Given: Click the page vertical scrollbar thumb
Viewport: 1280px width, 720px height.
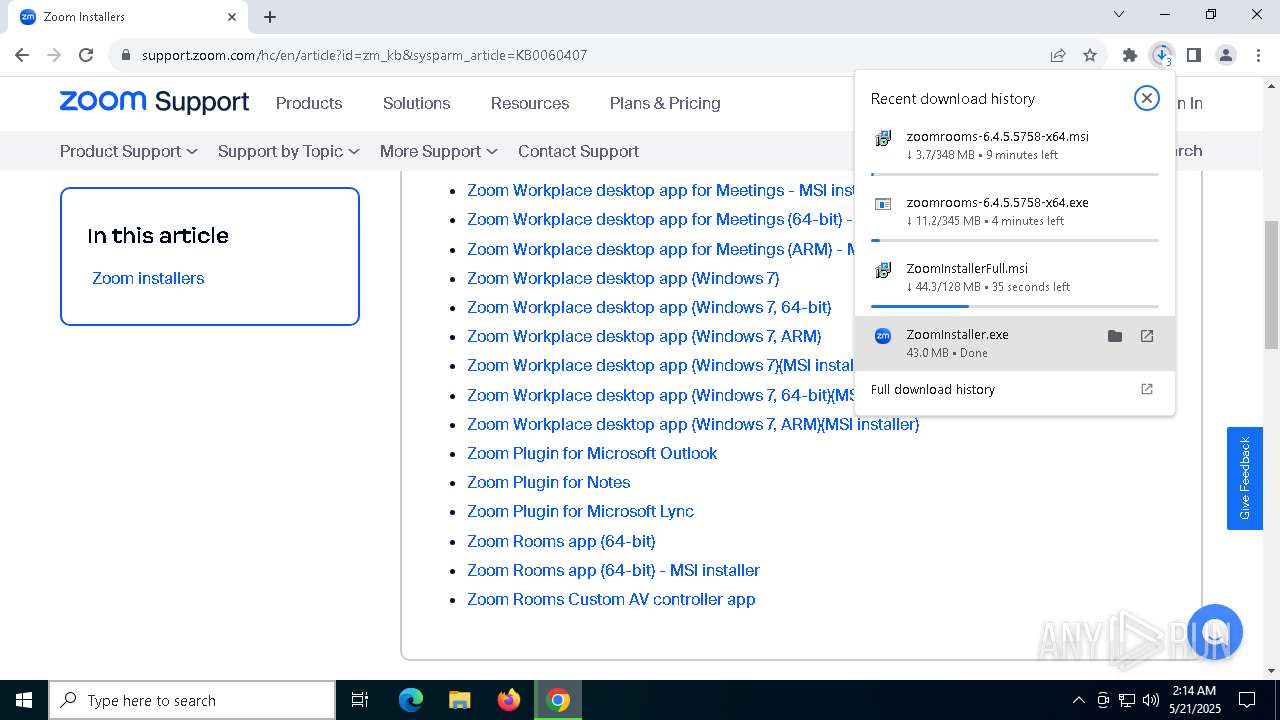Looking at the screenshot, I should point(1271,285).
